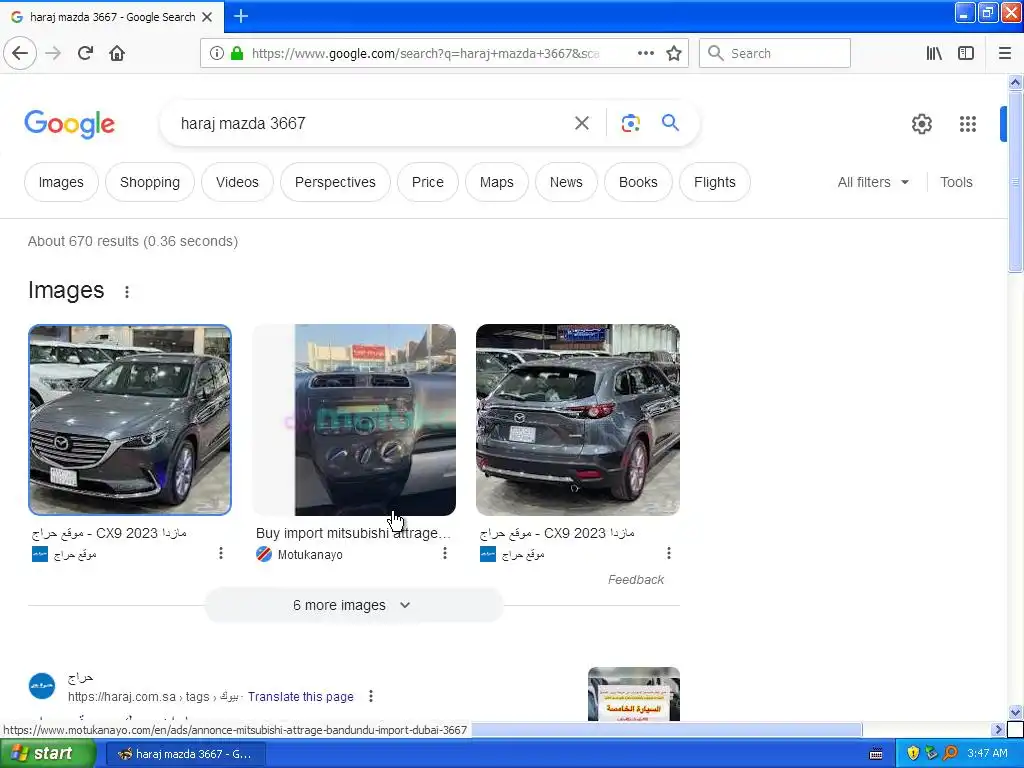This screenshot has width=1024, height=768.
Task: Open the Mitsubishi dashboard image thumbnail
Action: point(354,420)
